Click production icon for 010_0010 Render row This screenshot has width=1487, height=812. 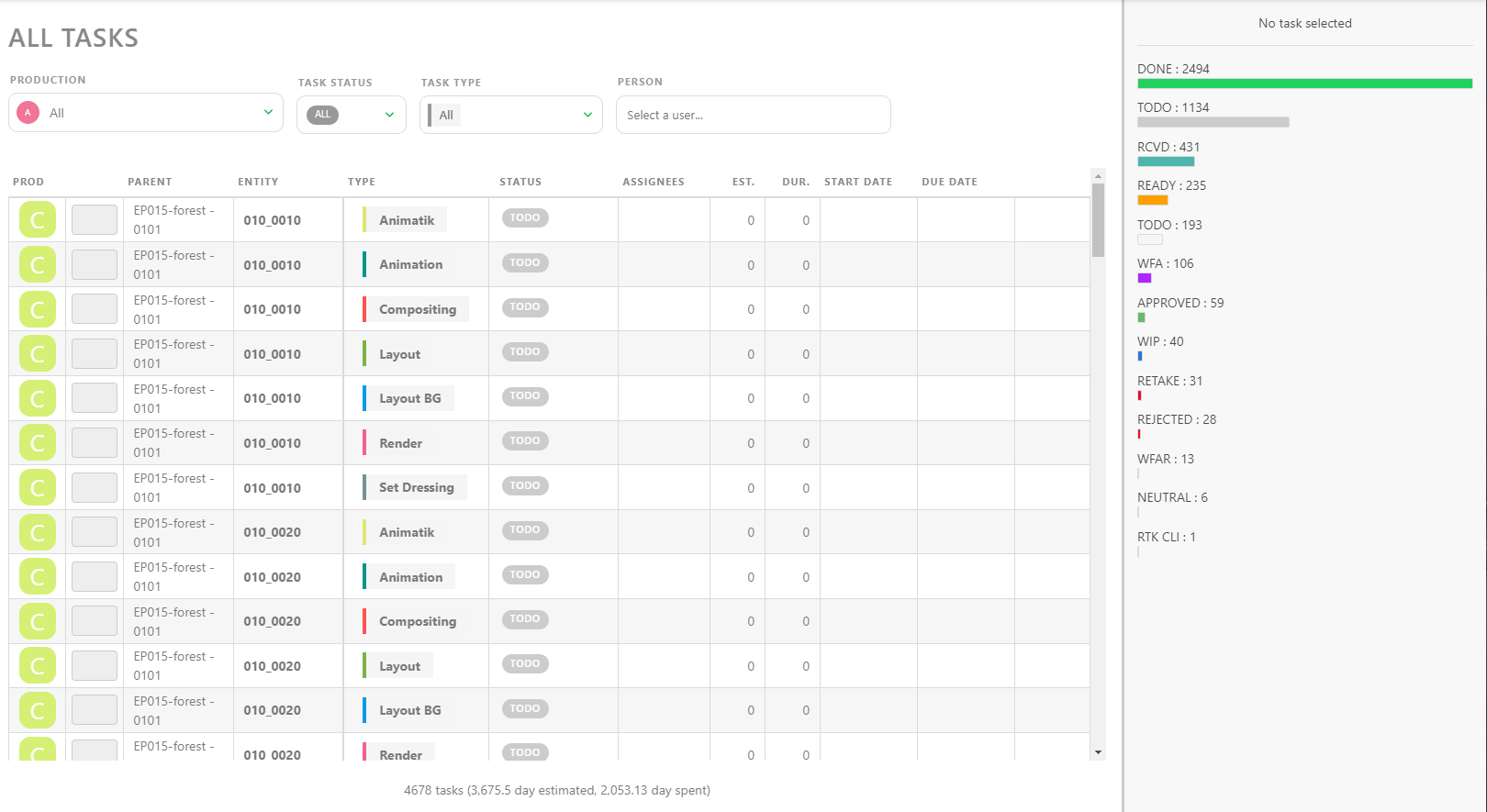(x=38, y=442)
